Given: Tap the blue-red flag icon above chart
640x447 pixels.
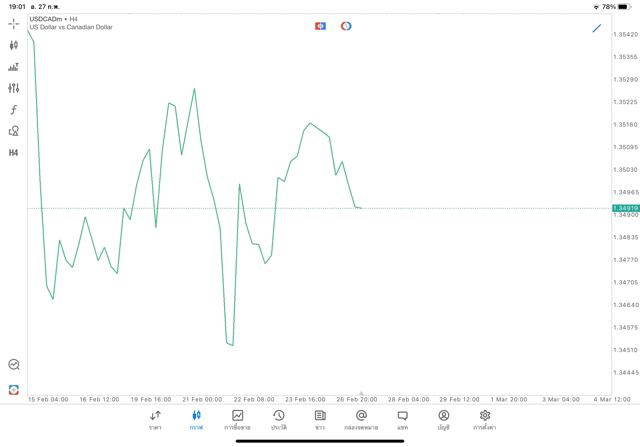Looking at the screenshot, I should [320, 26].
